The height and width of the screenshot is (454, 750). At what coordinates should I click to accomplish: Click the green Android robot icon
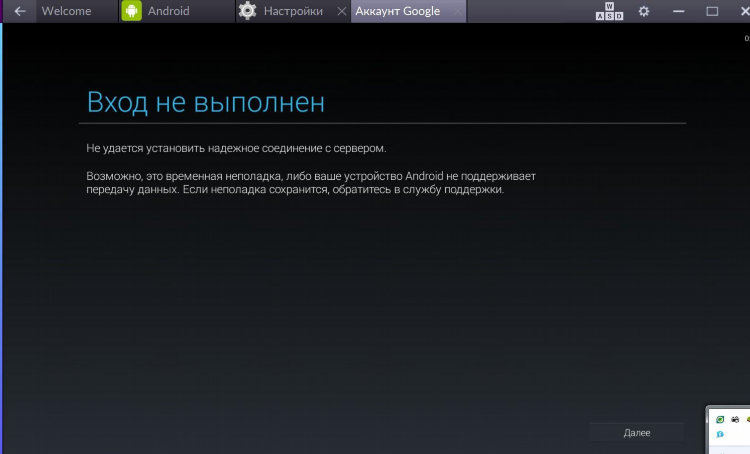pyautogui.click(x=132, y=11)
